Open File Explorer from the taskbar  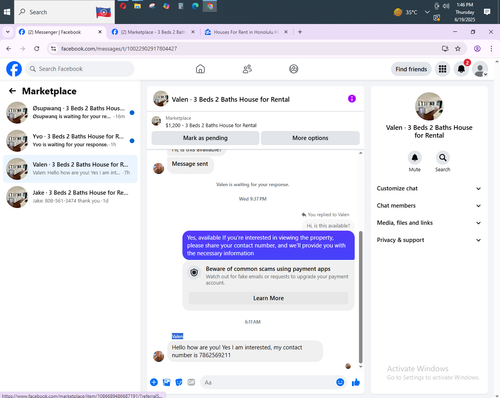(x=137, y=6)
